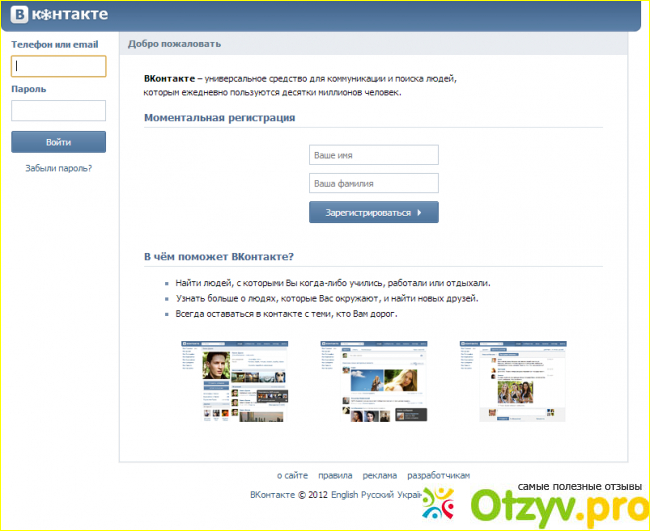Click the Телефон или email label
Screen dimensions: 650x531
pos(55,45)
